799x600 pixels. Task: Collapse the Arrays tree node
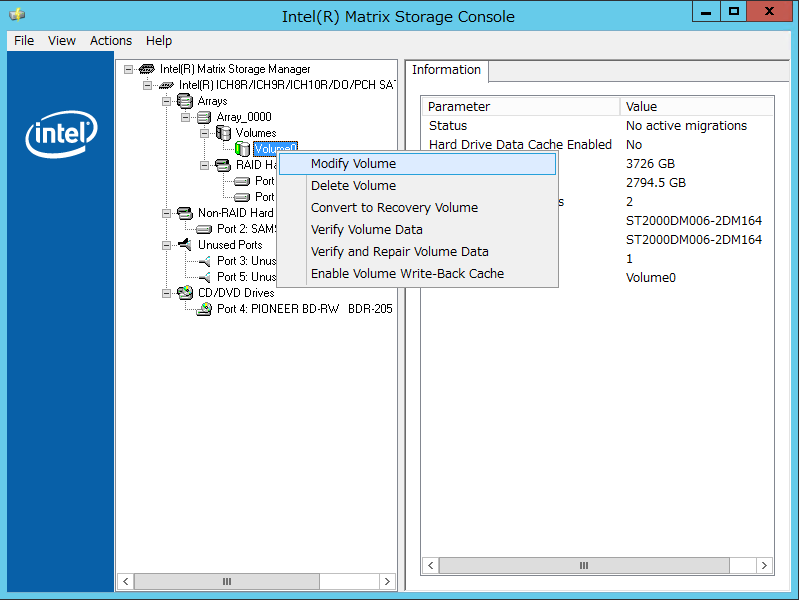pyautogui.click(x=167, y=101)
